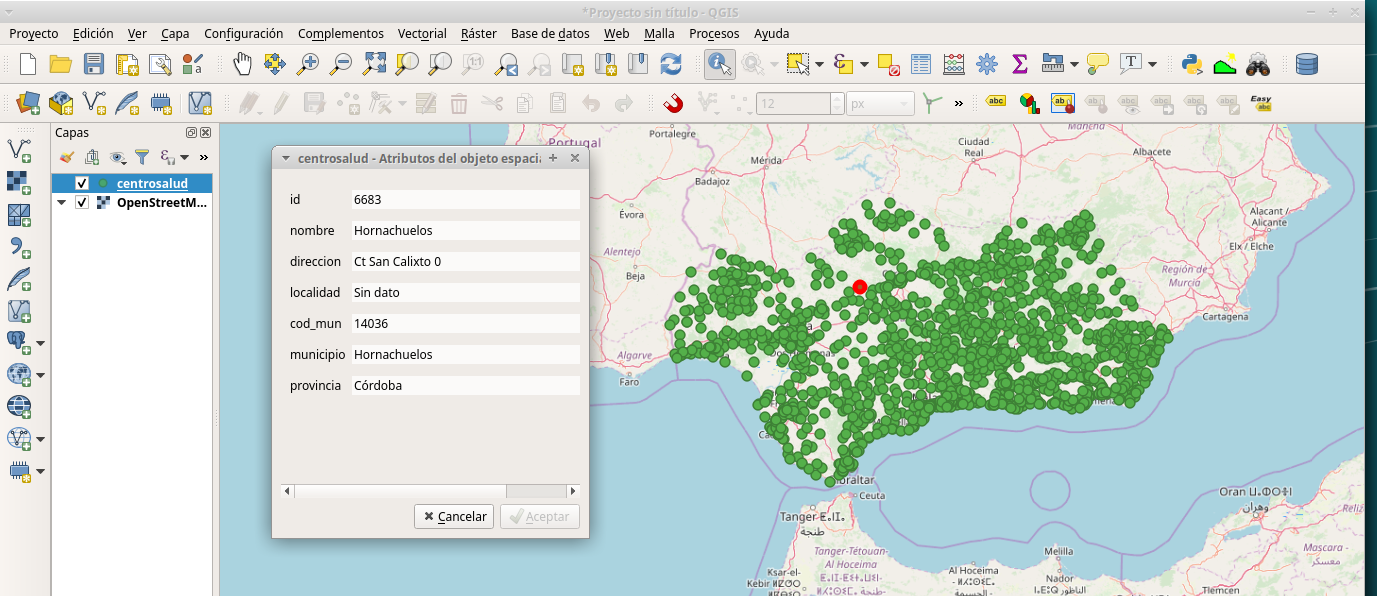Toggle the Manage Map Themes eye icon
The width and height of the screenshot is (1377, 596).
[116, 157]
